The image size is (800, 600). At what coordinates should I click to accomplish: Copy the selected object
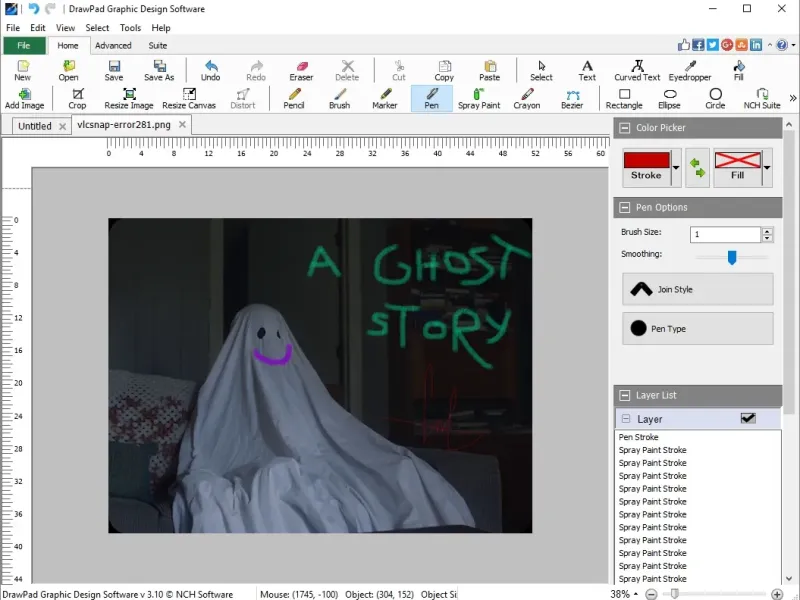pyautogui.click(x=444, y=70)
